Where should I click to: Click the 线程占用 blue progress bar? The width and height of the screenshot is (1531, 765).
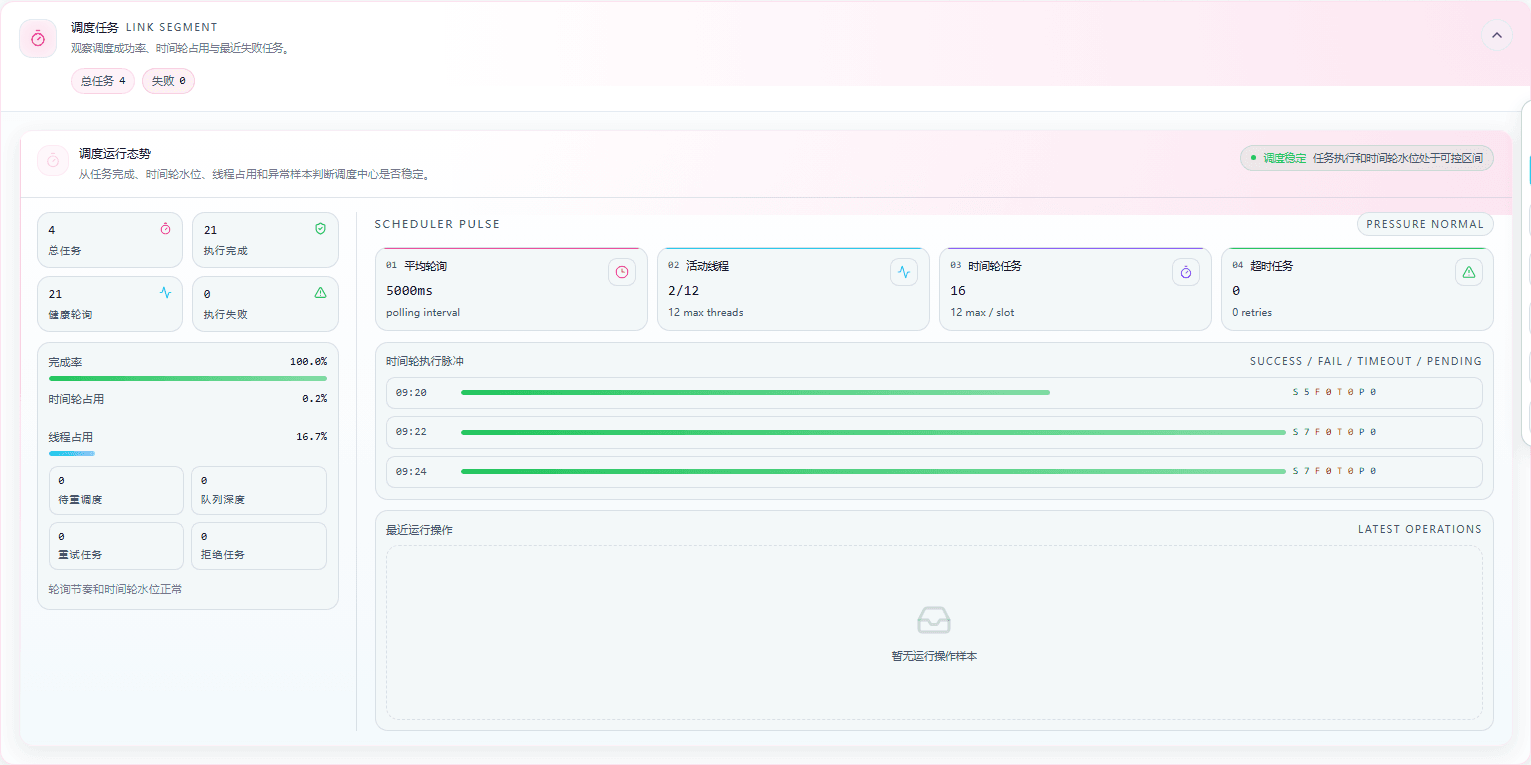pyautogui.click(x=72, y=453)
